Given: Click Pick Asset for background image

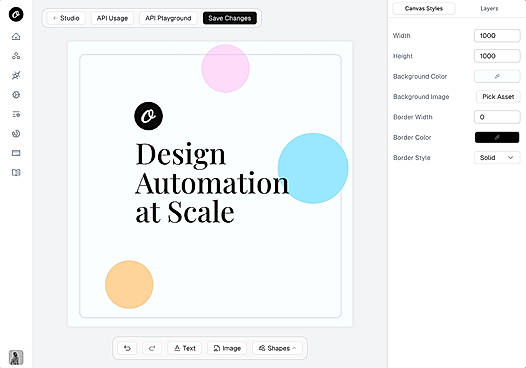Looking at the screenshot, I should (x=498, y=97).
